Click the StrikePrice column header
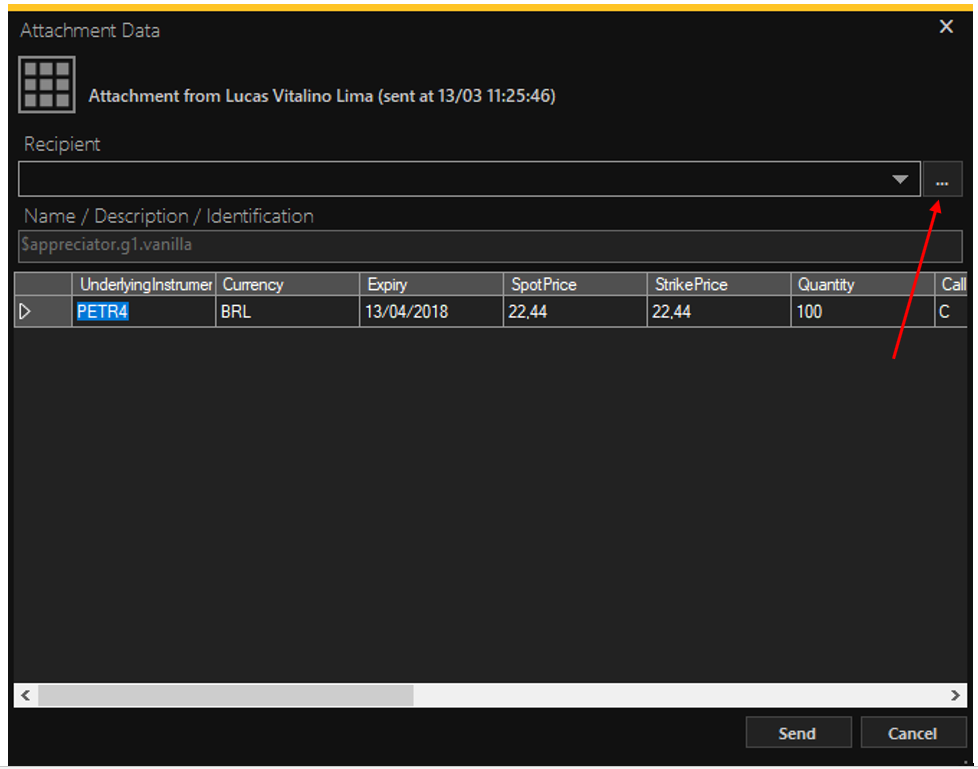 [719, 285]
